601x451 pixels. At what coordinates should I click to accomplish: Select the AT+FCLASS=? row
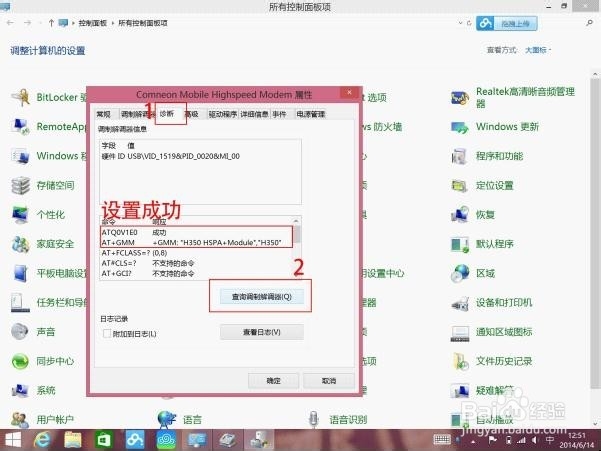[196, 253]
